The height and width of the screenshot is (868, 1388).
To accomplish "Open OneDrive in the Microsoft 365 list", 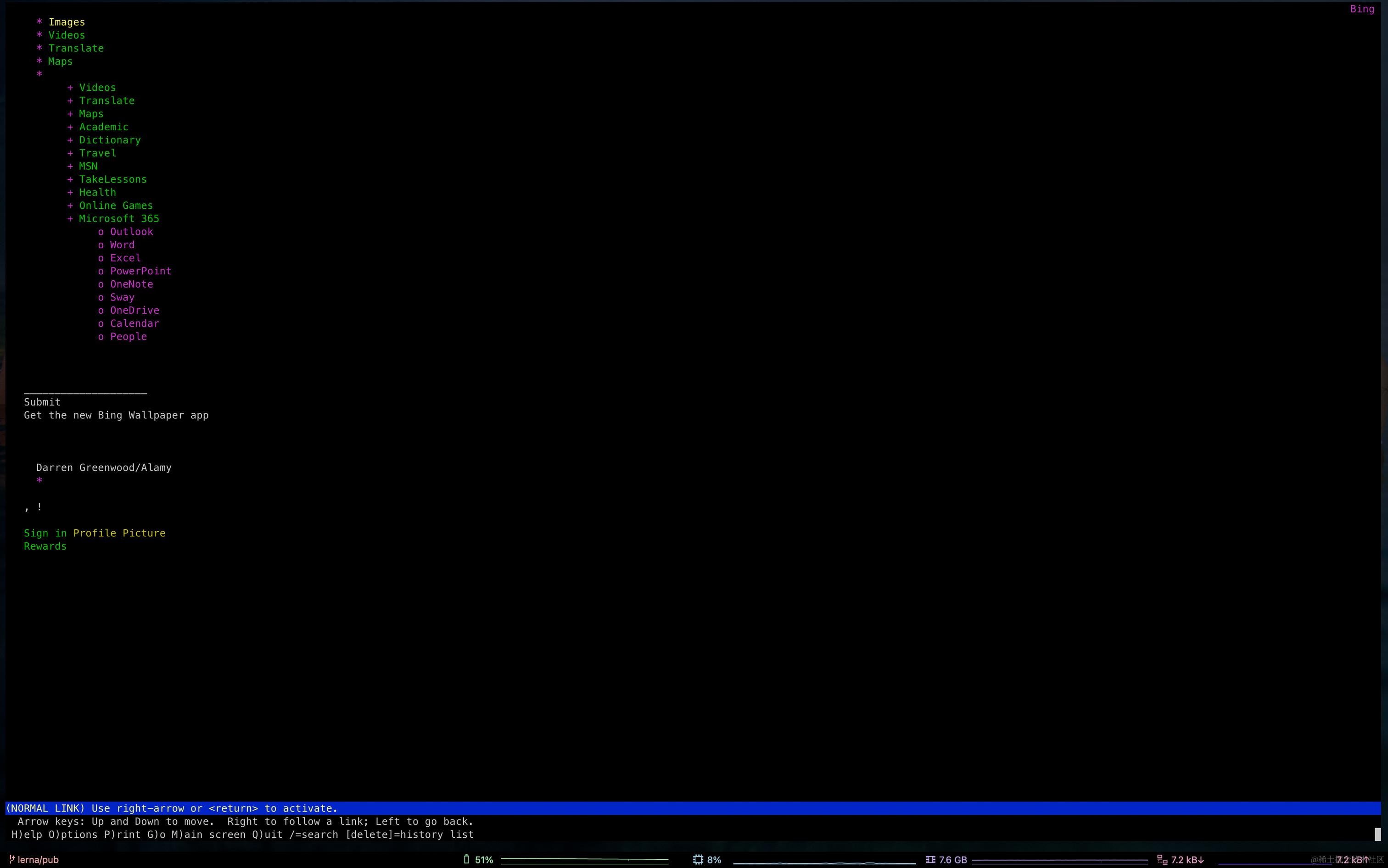I will (134, 311).
